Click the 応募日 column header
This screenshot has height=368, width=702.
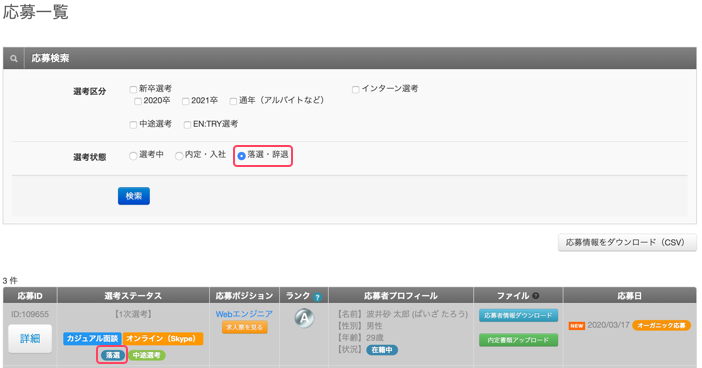point(629,296)
